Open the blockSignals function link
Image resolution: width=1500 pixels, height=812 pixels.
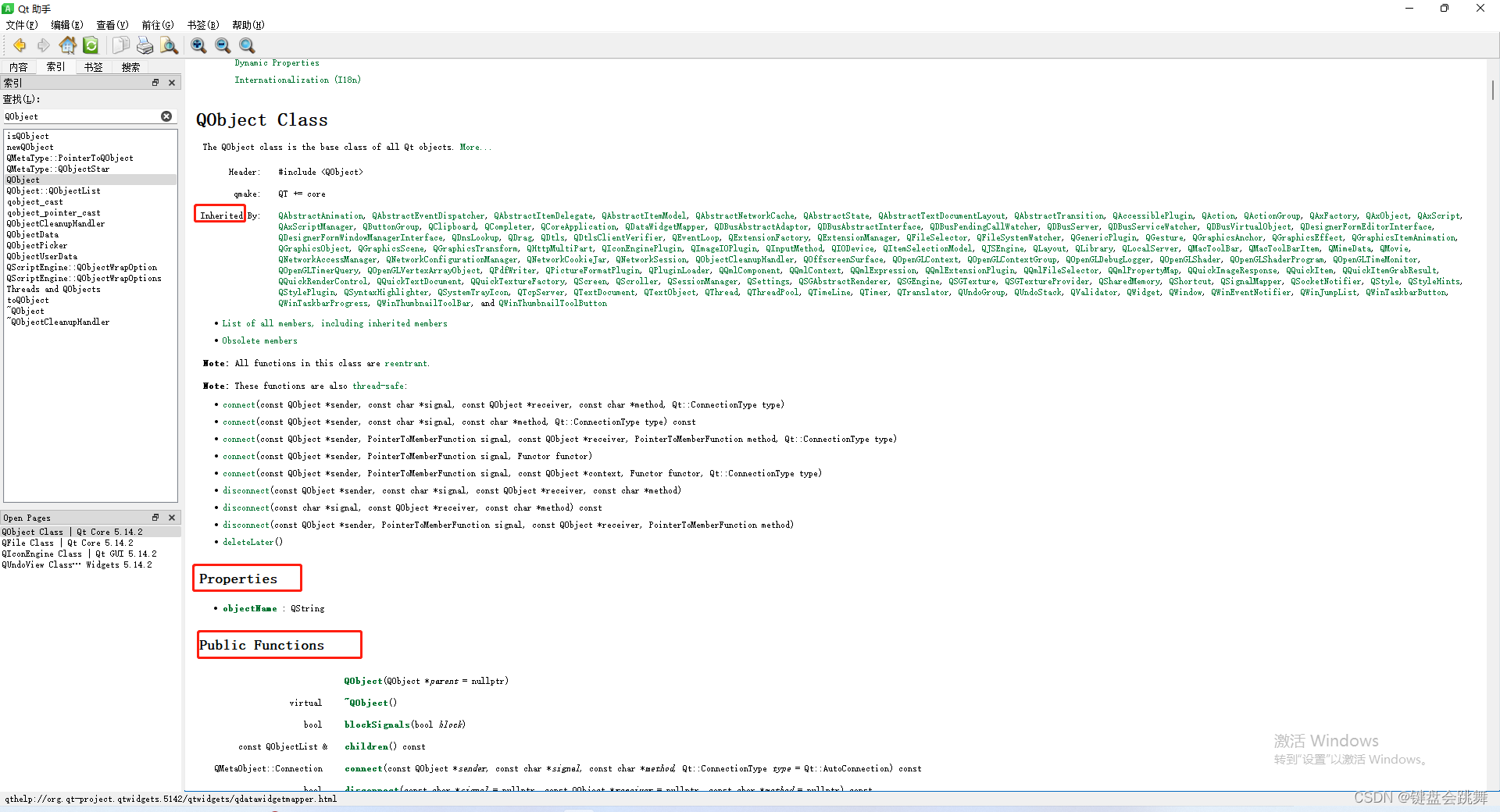point(377,725)
